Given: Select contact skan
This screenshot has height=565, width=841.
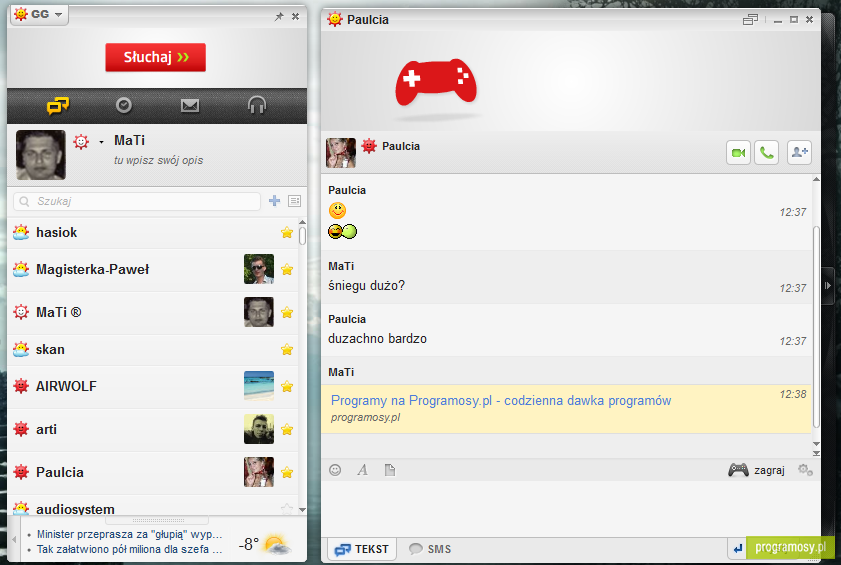Looking at the screenshot, I should tap(153, 349).
